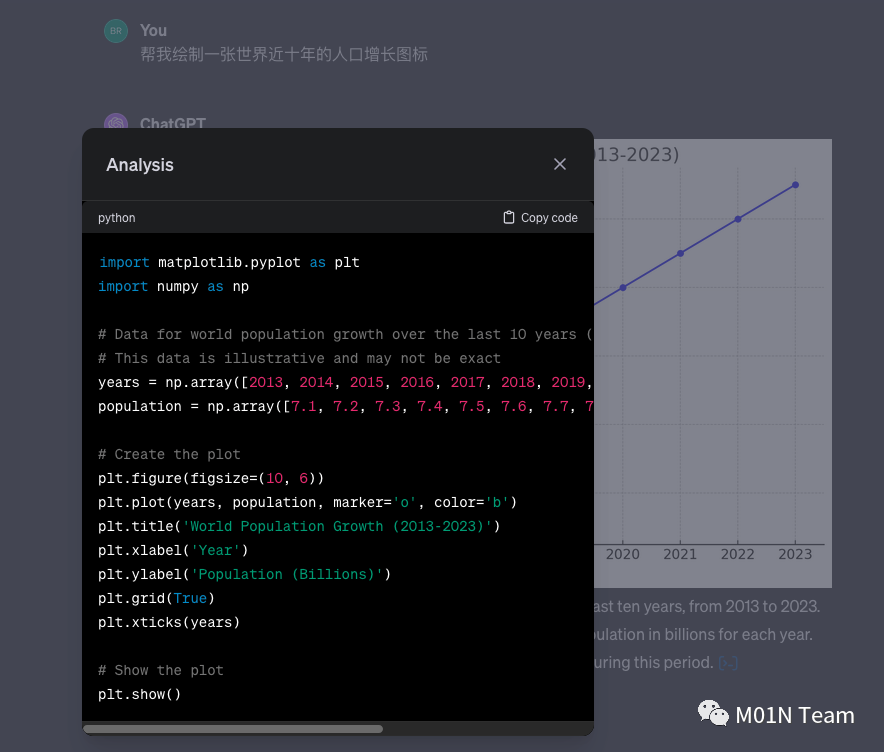Select the 'import numpy as np' line

pos(174,286)
